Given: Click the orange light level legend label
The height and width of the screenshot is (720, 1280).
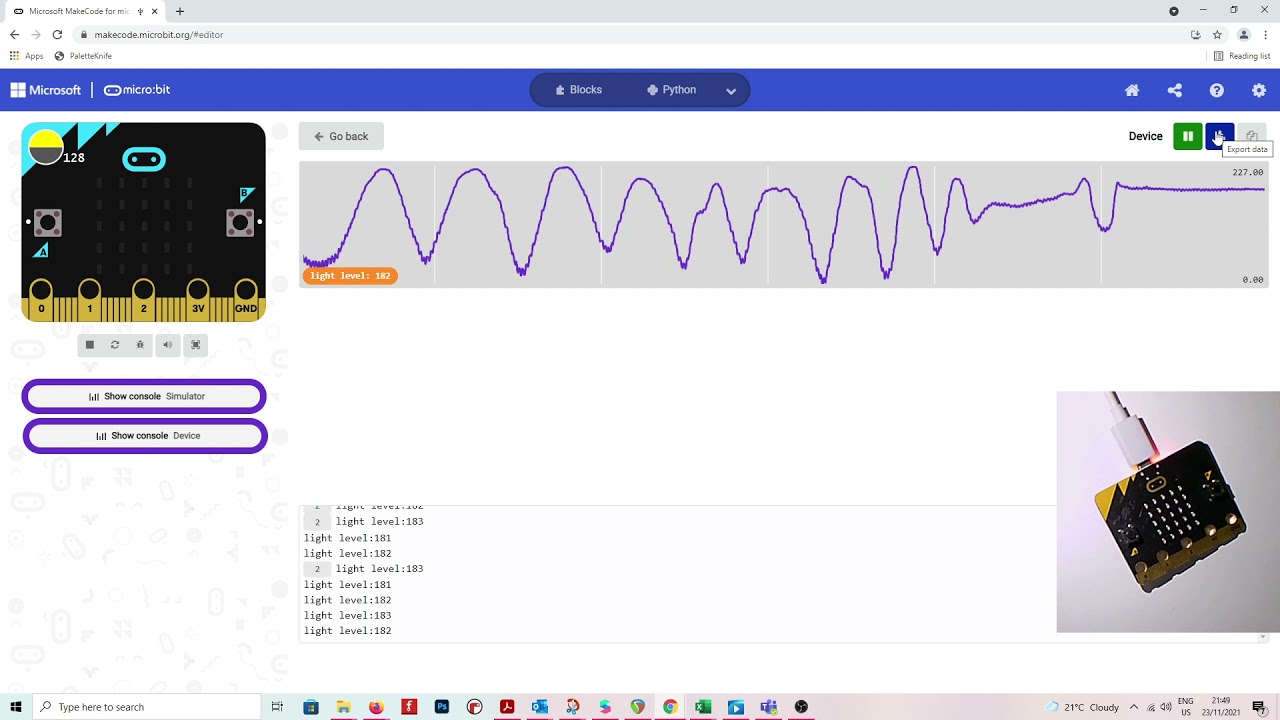Looking at the screenshot, I should tap(350, 276).
